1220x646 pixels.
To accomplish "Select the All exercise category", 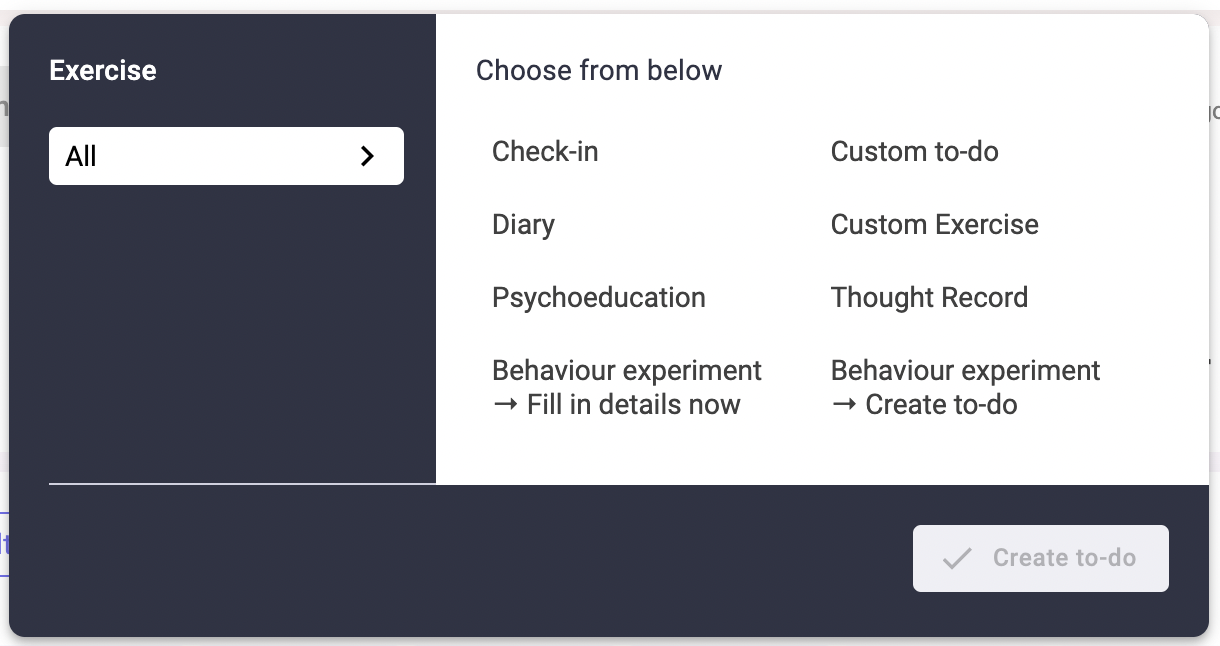I will pyautogui.click(x=226, y=156).
